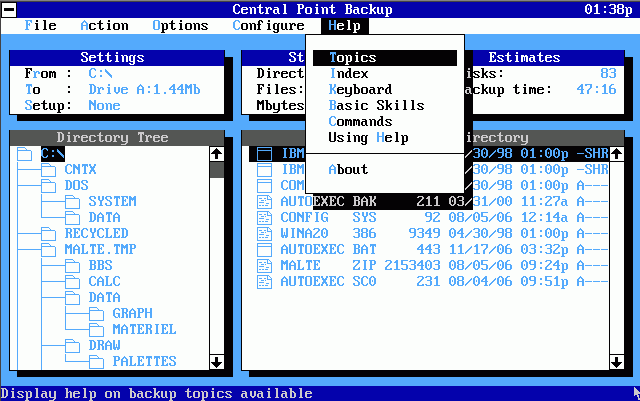Select the CALC subdirectory
Image resolution: width=640 pixels, height=401 pixels.
[104, 281]
